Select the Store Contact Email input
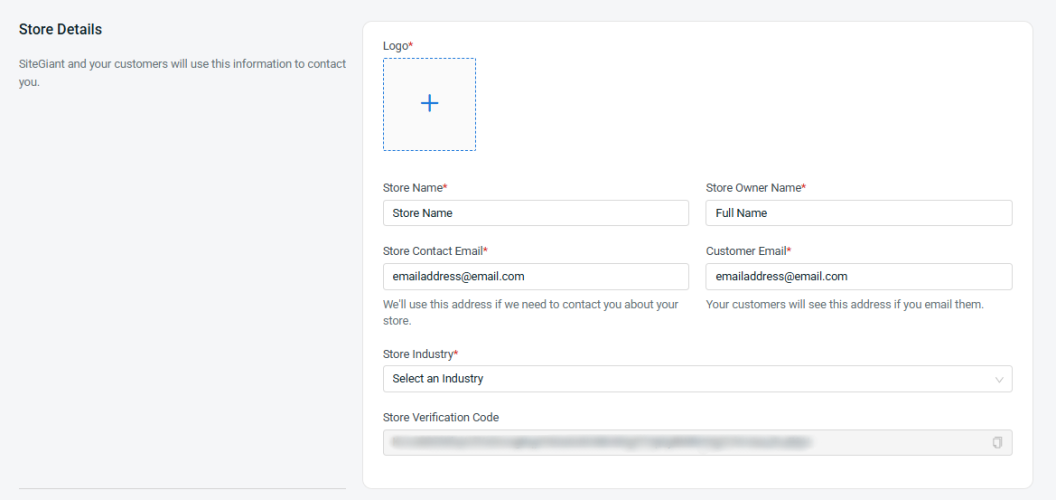The image size is (1056, 500). pyautogui.click(x=535, y=276)
